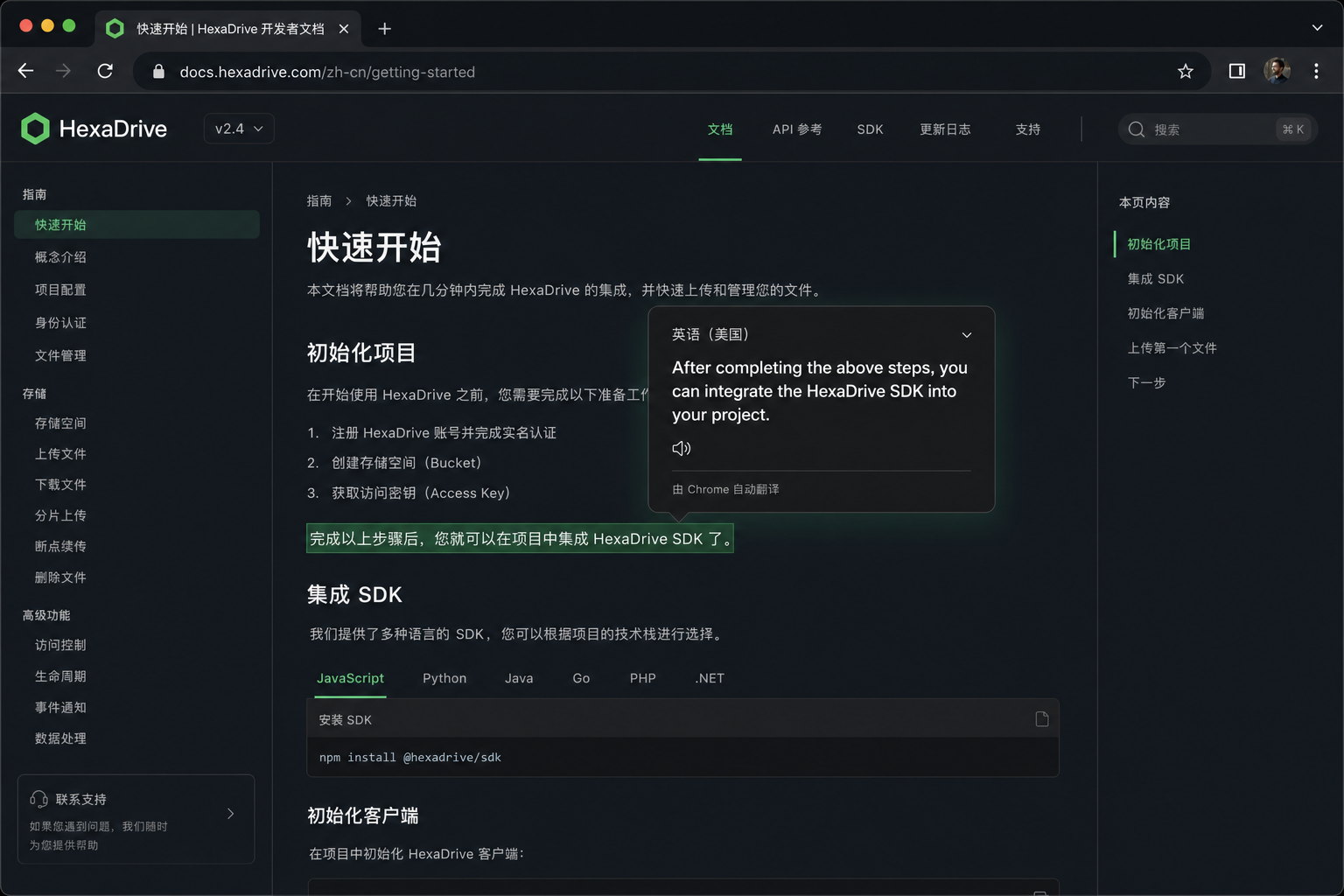Open the 文档 nav tab
This screenshot has width=1344, height=896.
[720, 129]
